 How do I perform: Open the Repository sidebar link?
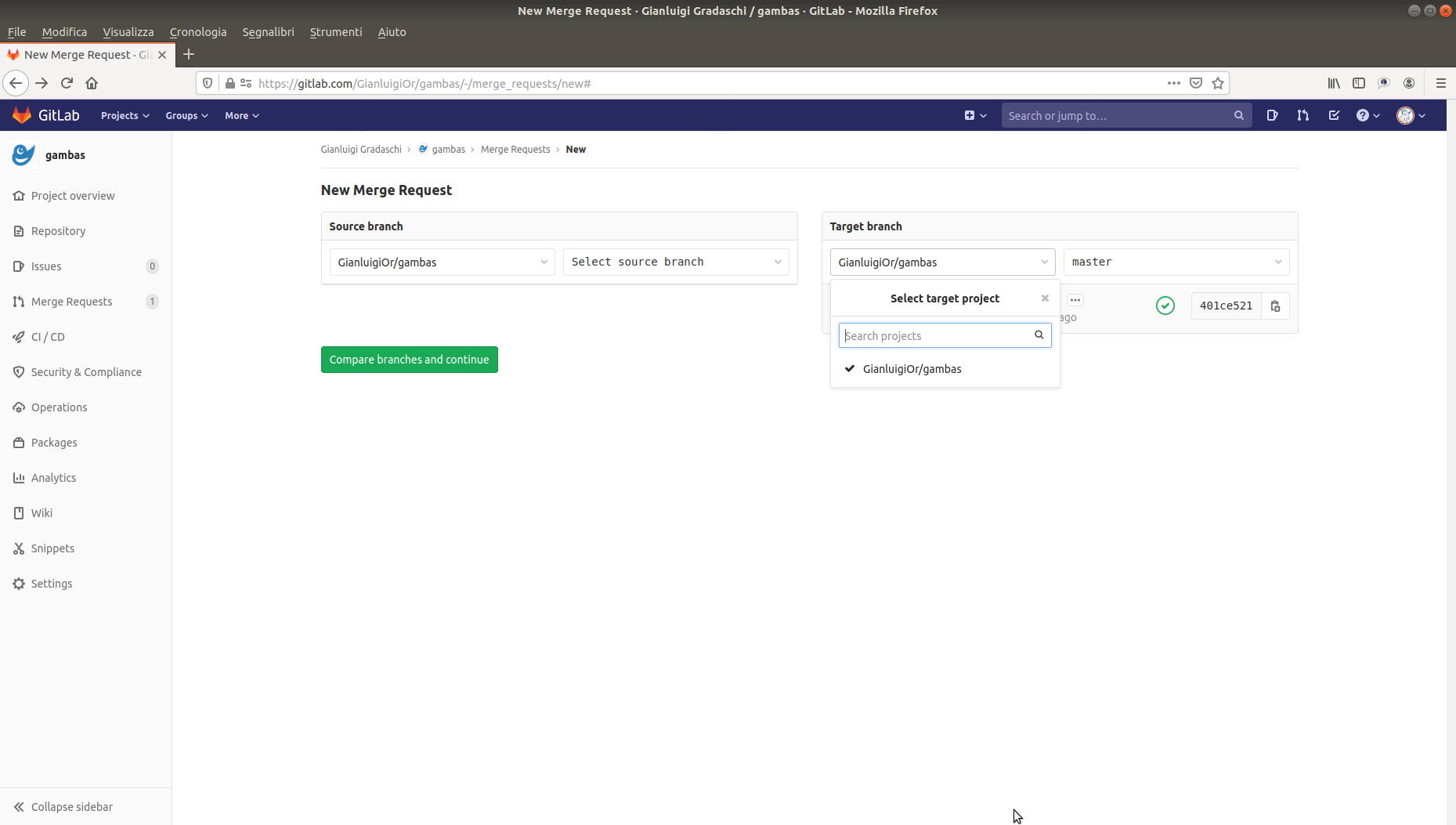[x=58, y=231]
